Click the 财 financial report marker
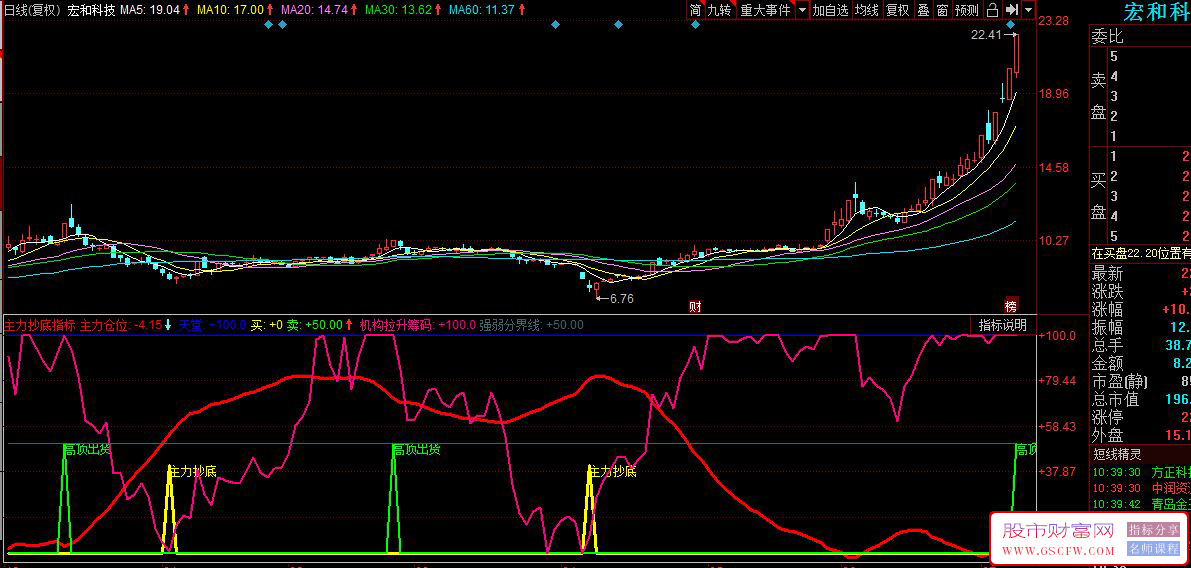 (x=694, y=307)
